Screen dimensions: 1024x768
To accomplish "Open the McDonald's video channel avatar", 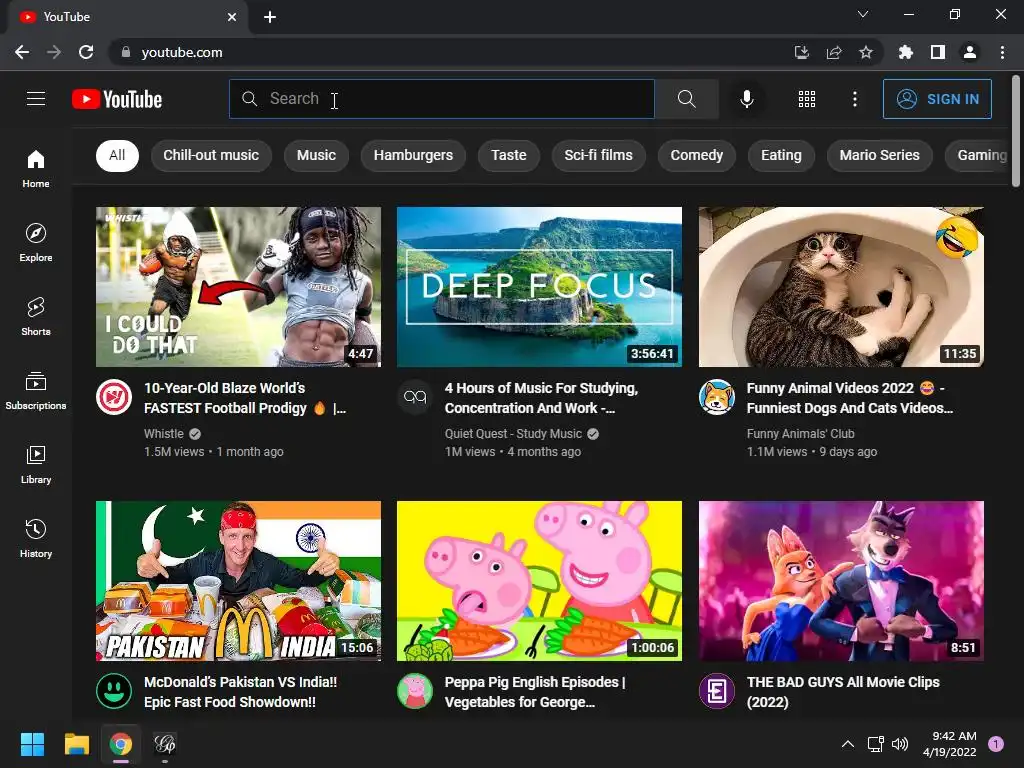I will coord(114,691).
